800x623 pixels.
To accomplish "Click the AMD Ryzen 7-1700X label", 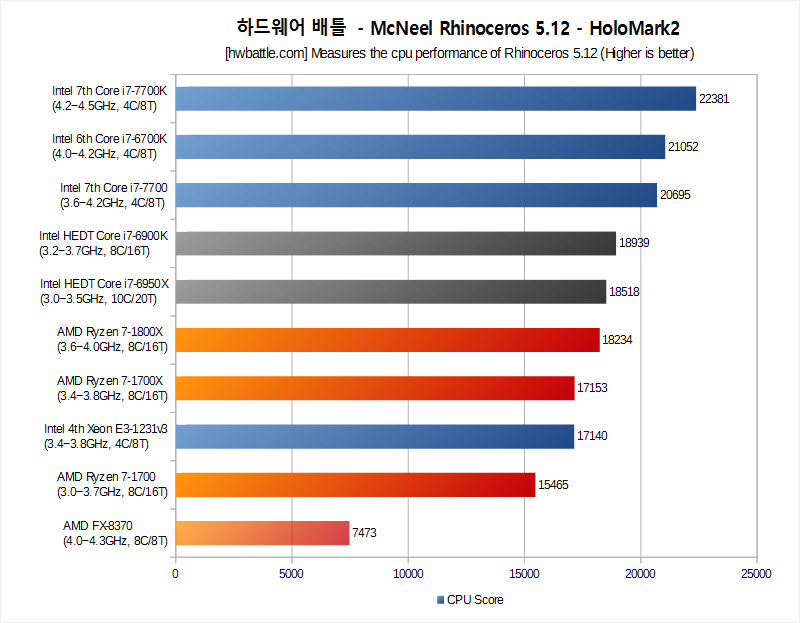I will (112, 388).
